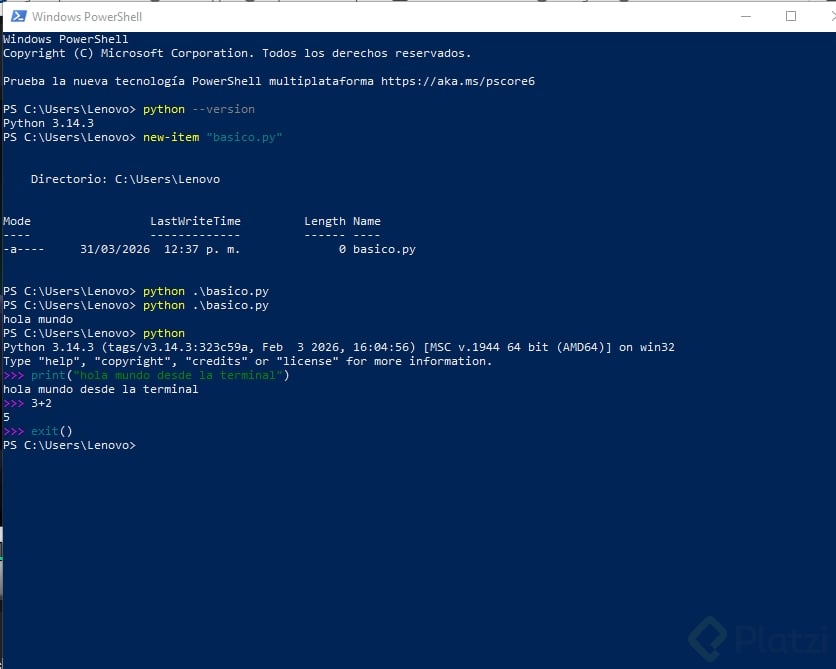Screen dimensions: 836x669
Task: Click the result '5' output
Action: (6, 417)
